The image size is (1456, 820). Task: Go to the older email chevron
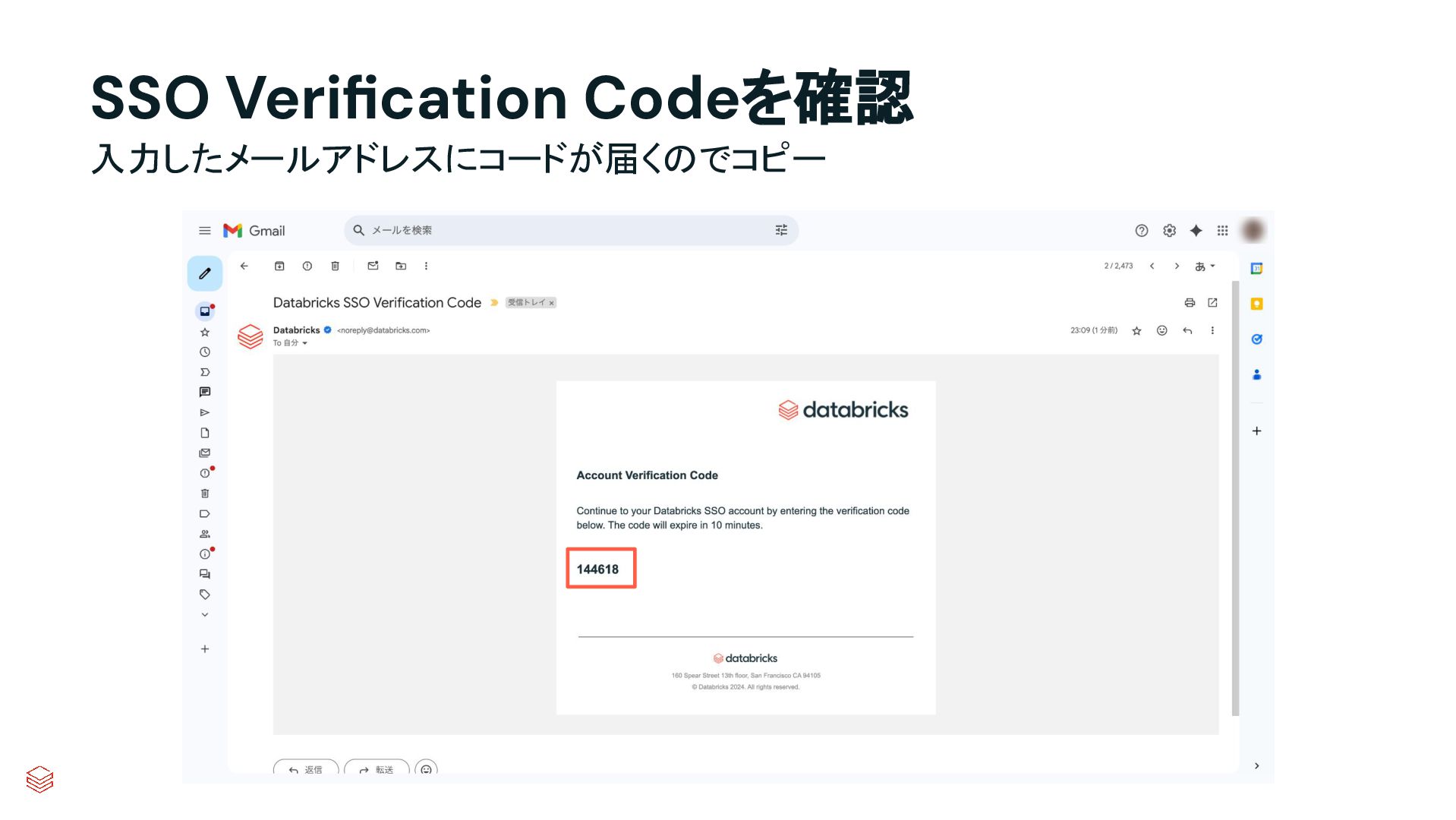pyautogui.click(x=1177, y=266)
